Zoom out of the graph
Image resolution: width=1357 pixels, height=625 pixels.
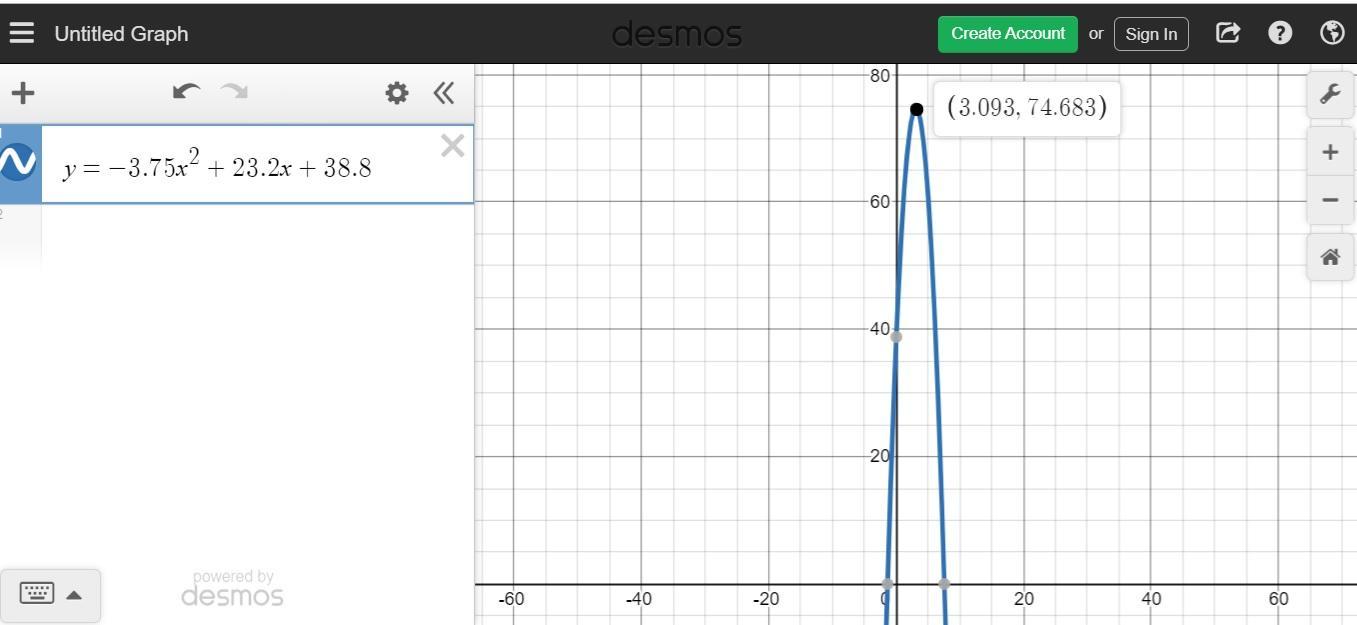point(1330,199)
